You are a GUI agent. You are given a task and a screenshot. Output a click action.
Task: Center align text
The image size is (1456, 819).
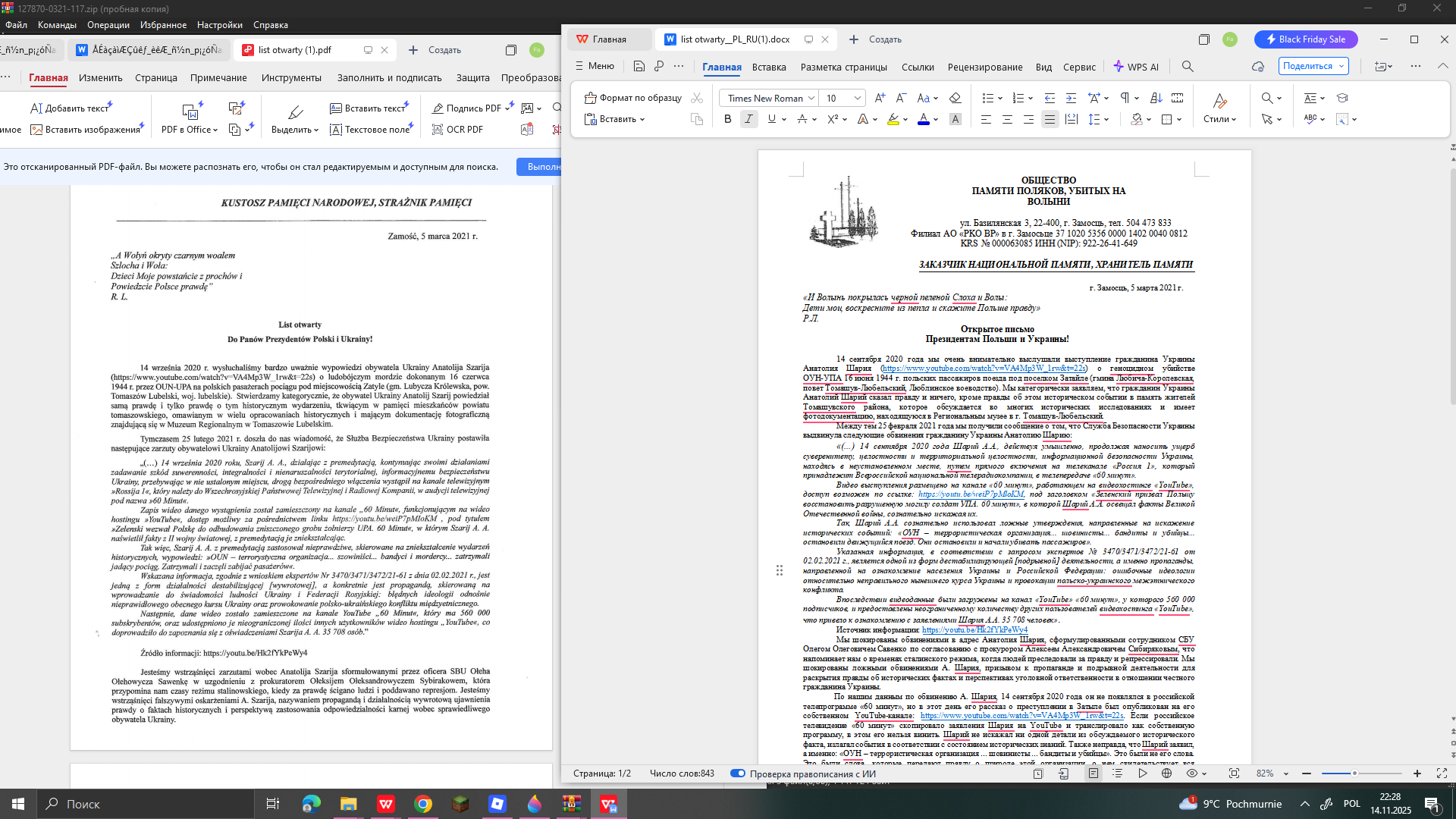(1007, 119)
